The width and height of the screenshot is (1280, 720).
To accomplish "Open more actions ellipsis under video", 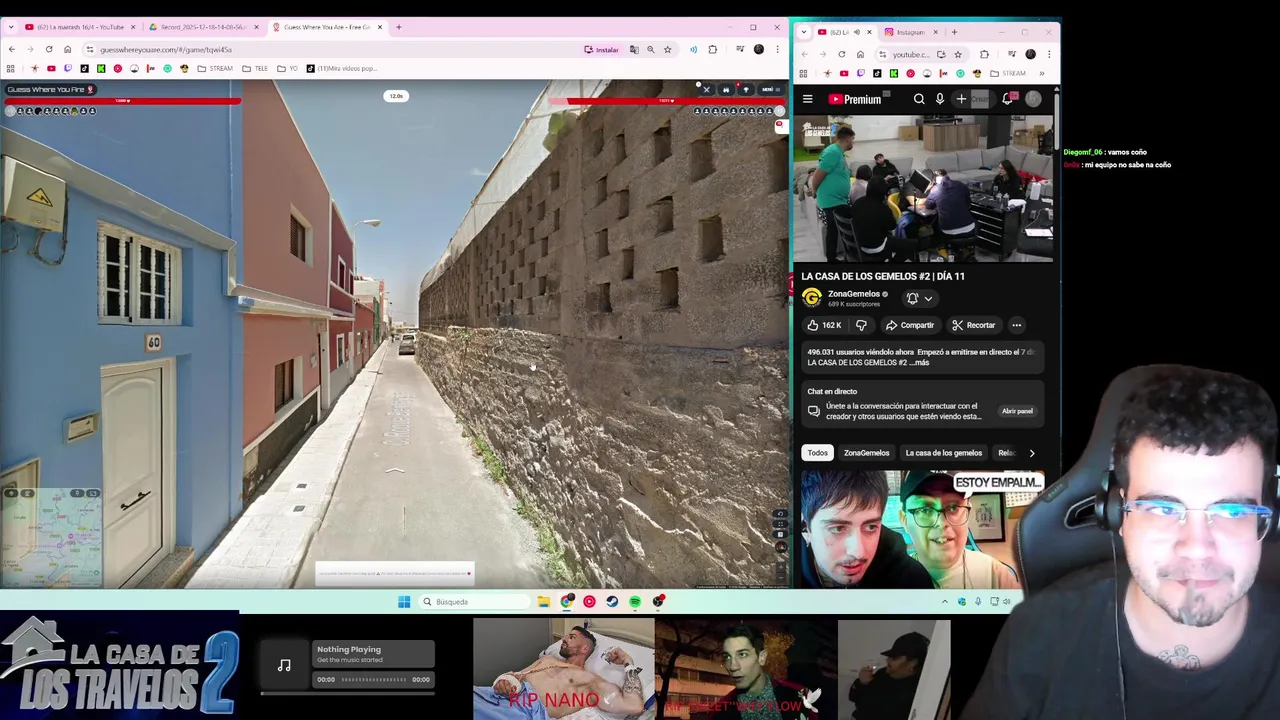I will [1016, 325].
